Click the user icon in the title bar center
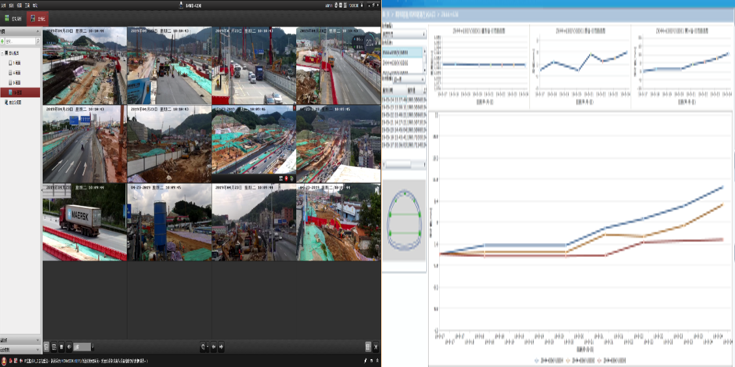The height and width of the screenshot is (367, 735). click(180, 5)
